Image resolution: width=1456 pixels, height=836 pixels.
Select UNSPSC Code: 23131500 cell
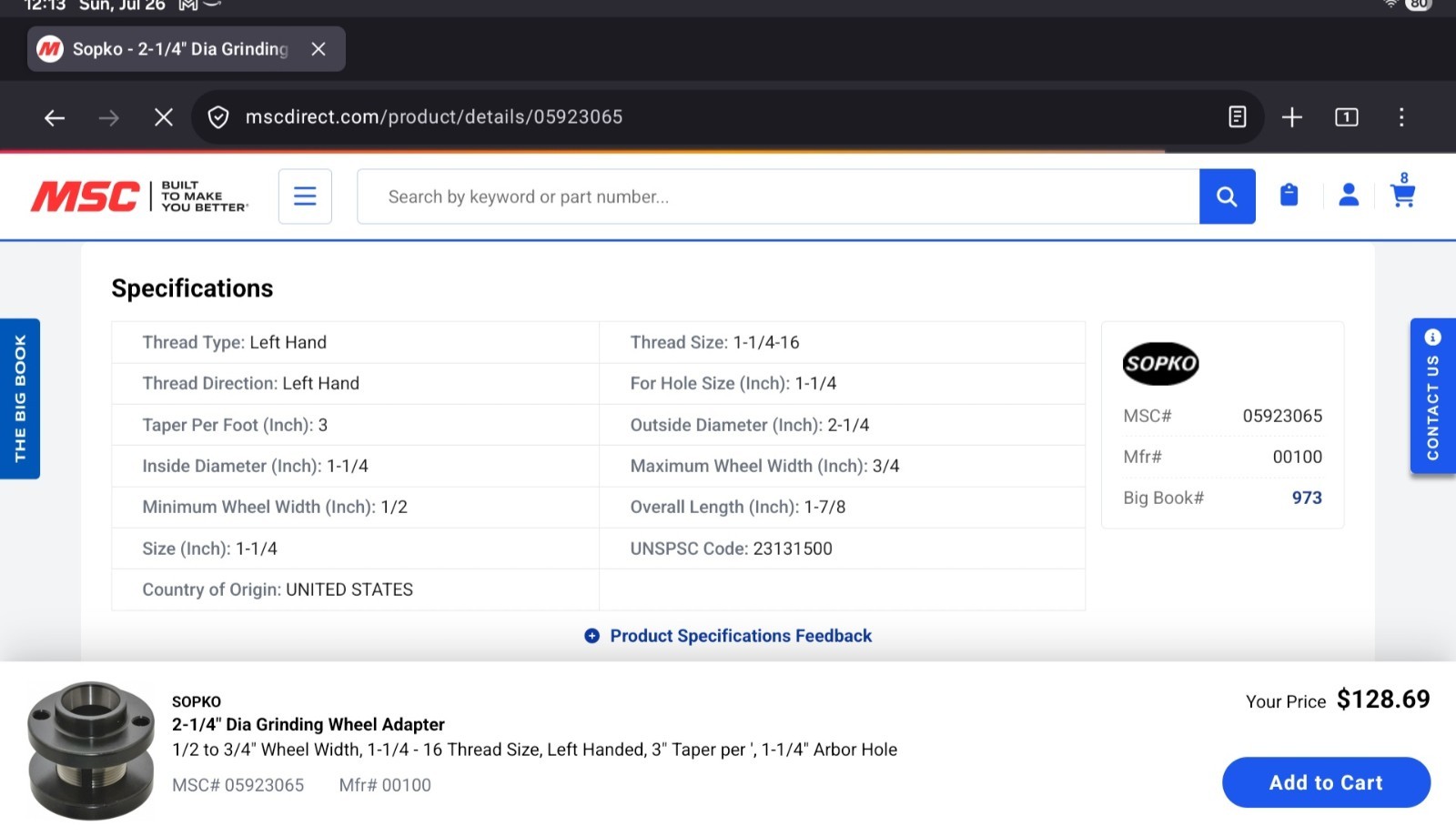tap(842, 549)
